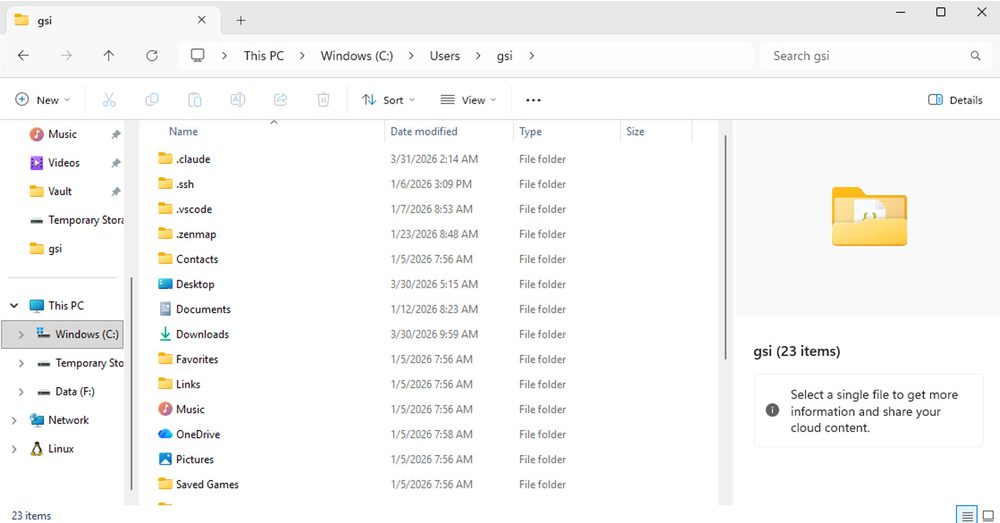This screenshot has width=1000, height=523.
Task: Click the New button
Action: pyautogui.click(x=43, y=100)
